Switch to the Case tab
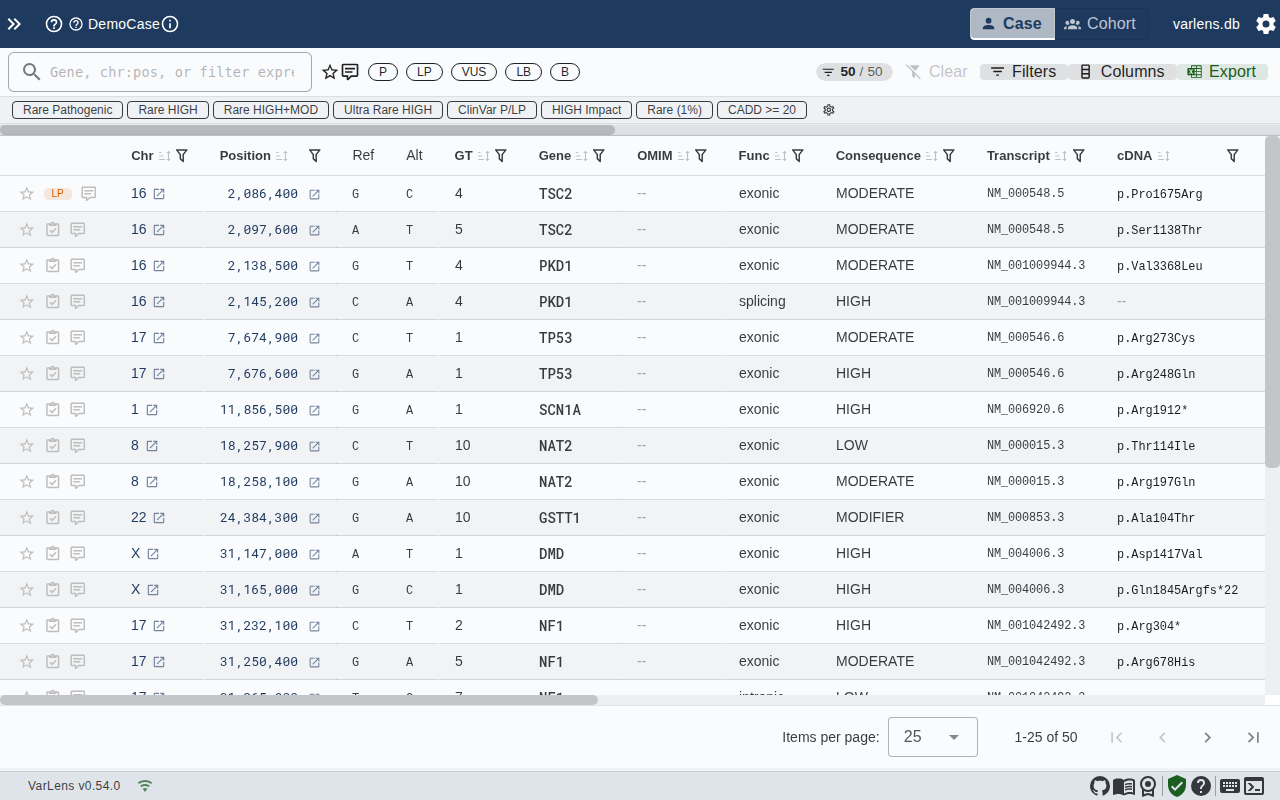 tap(1011, 24)
